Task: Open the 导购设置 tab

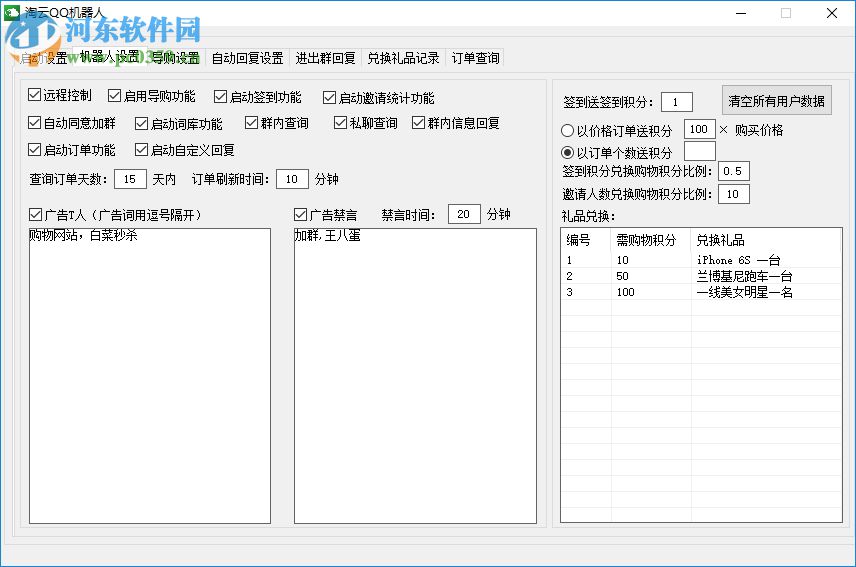Action: [x=175, y=58]
